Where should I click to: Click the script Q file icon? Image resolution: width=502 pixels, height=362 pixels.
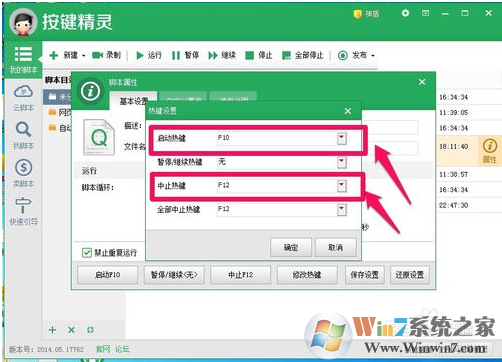(99, 137)
